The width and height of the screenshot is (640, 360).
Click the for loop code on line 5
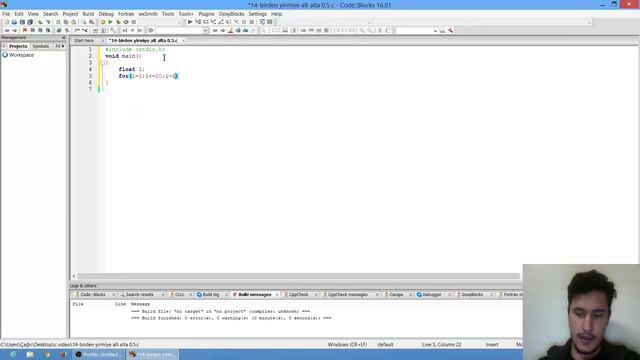coord(149,76)
